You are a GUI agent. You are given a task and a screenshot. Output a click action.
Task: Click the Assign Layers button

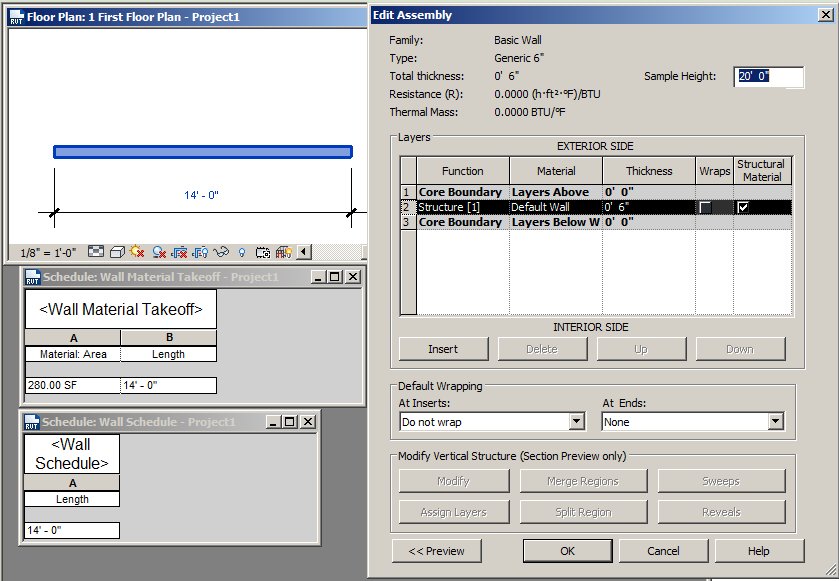(x=454, y=512)
